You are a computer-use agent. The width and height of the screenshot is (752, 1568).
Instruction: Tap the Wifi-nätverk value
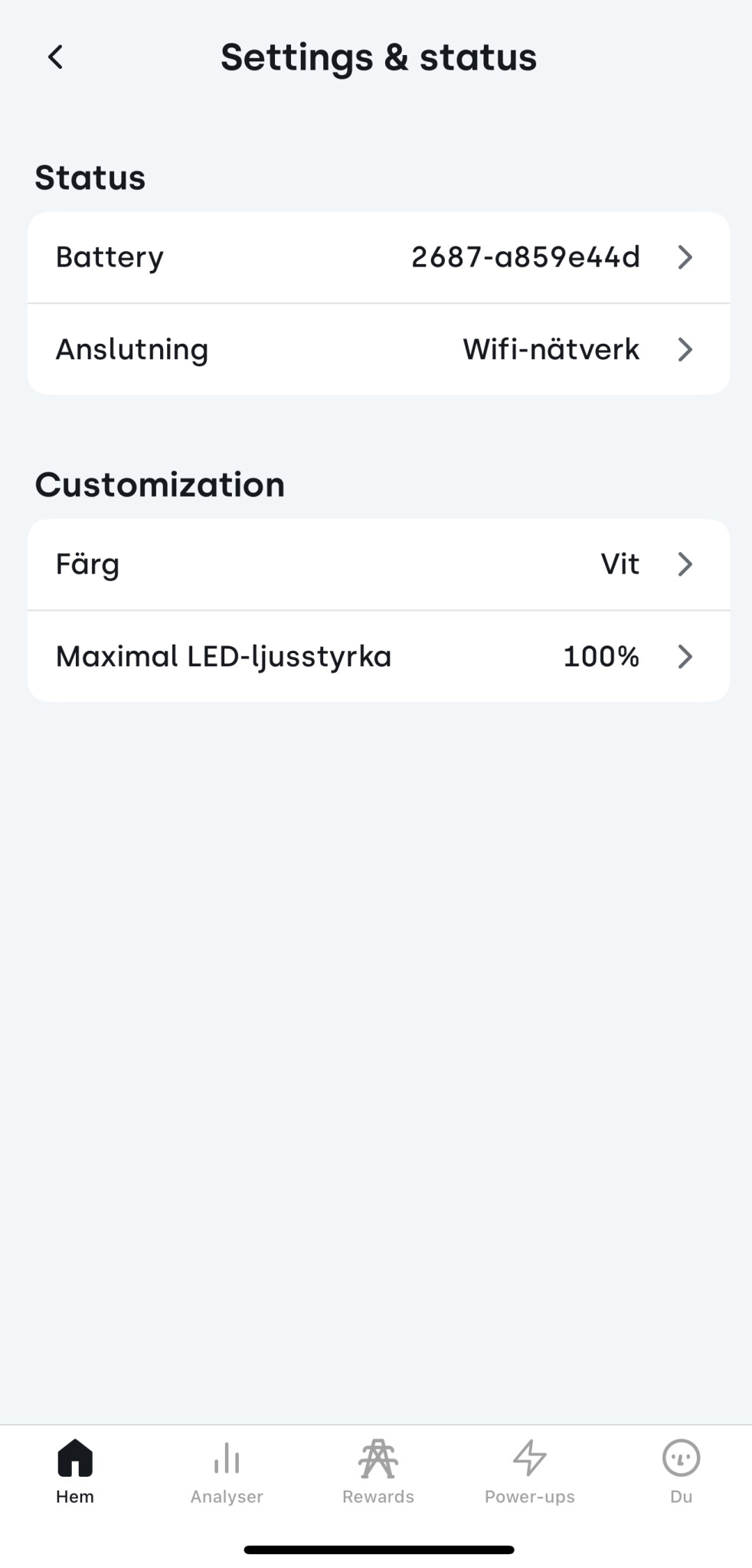click(551, 349)
